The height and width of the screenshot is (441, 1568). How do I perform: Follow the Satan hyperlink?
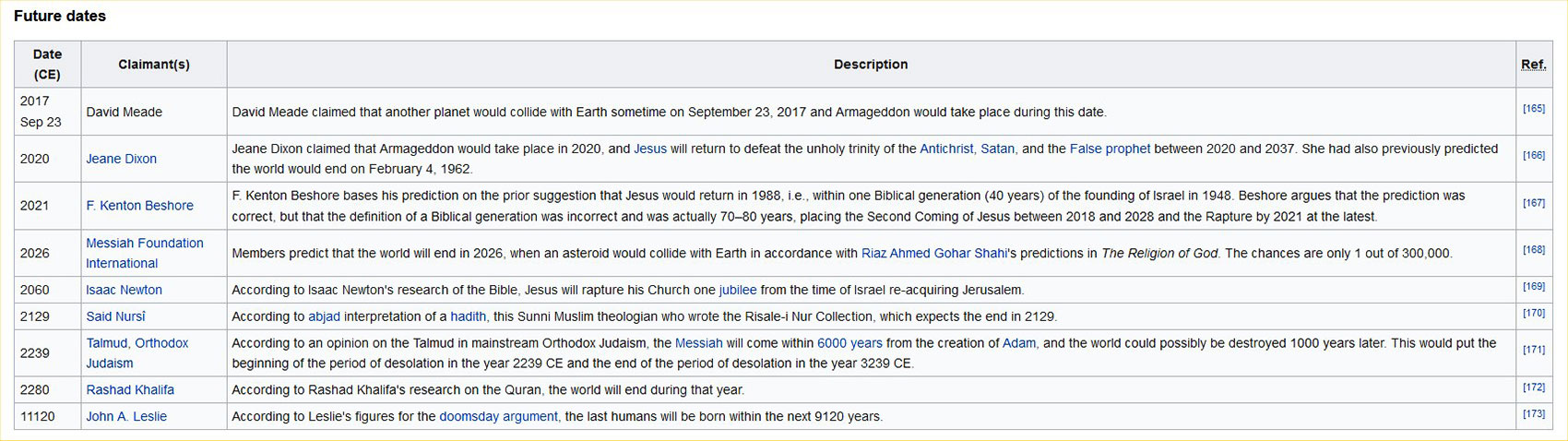point(997,149)
